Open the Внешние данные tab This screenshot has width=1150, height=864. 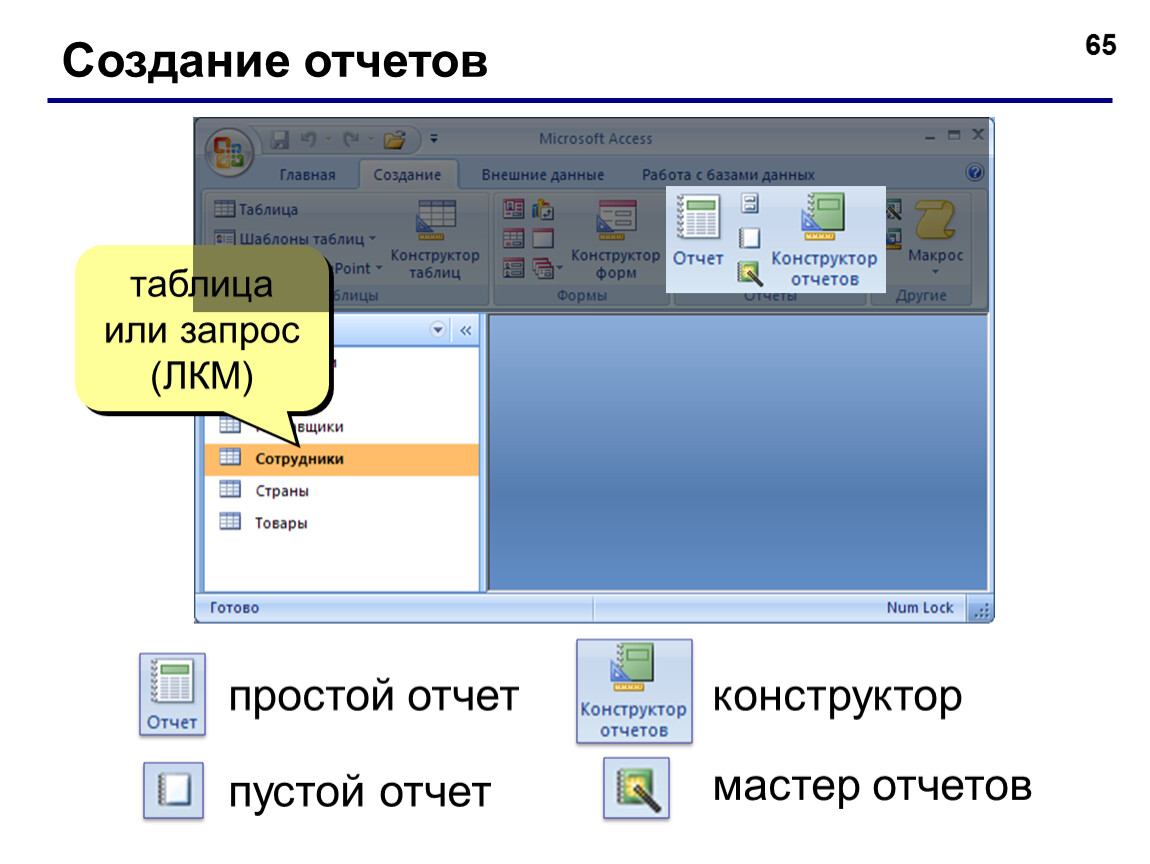coord(543,175)
